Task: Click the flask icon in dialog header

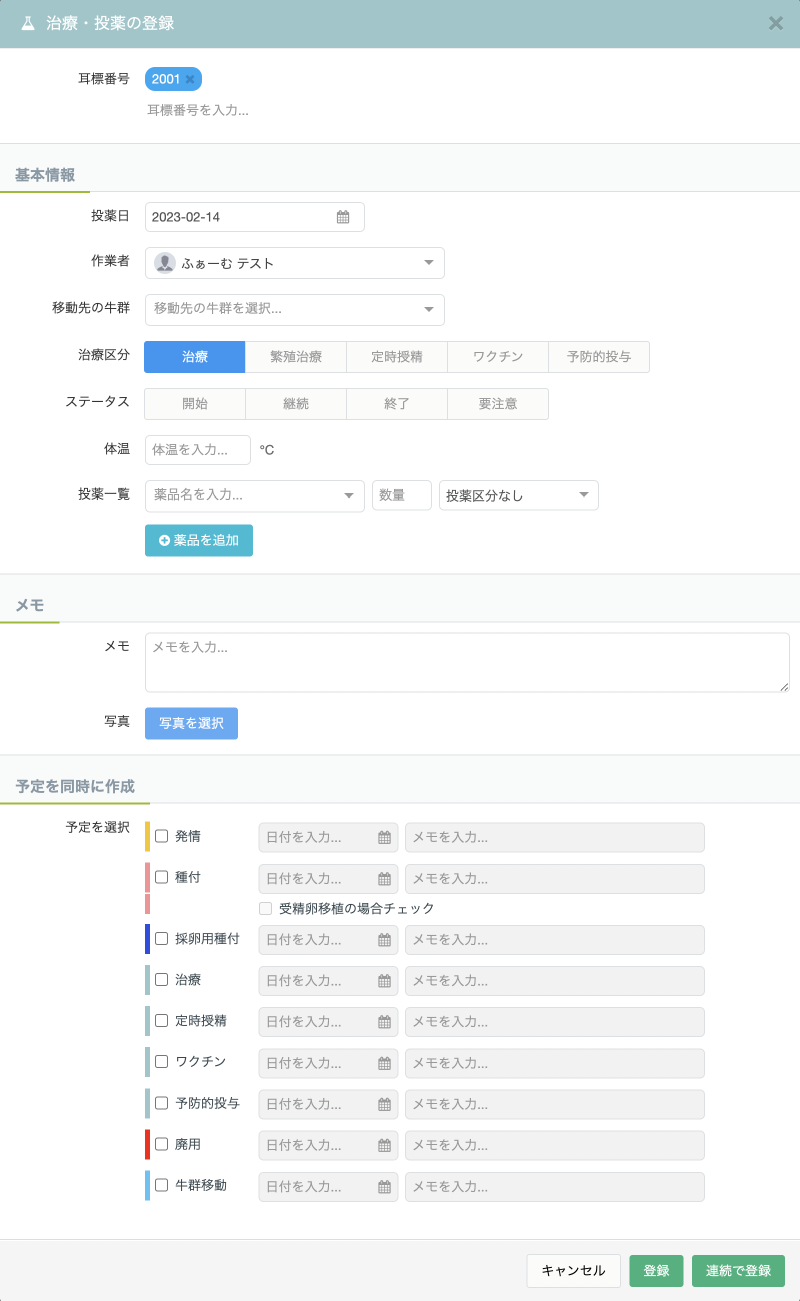Action: click(28, 23)
